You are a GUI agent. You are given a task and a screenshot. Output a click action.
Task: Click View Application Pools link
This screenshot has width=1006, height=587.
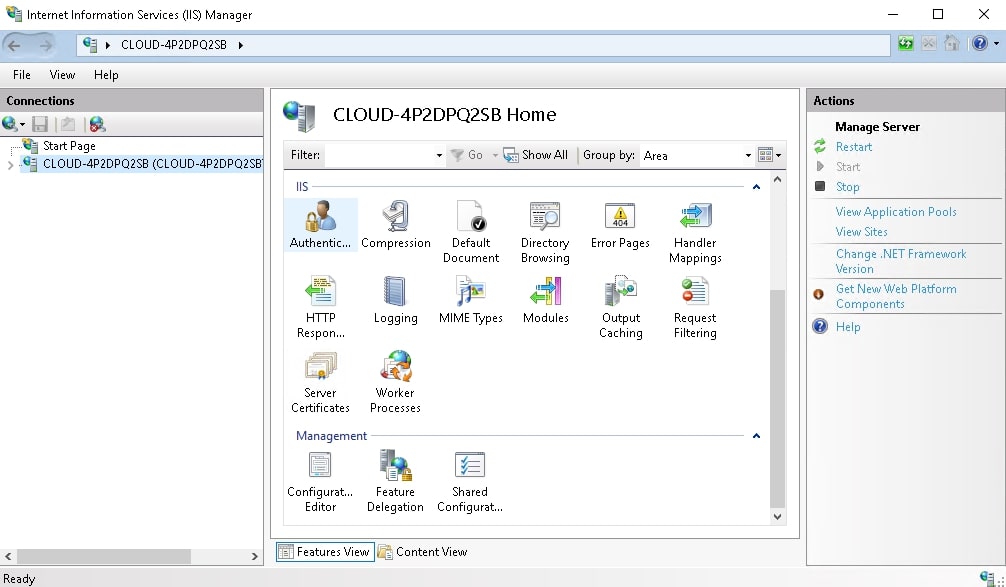coord(896,212)
